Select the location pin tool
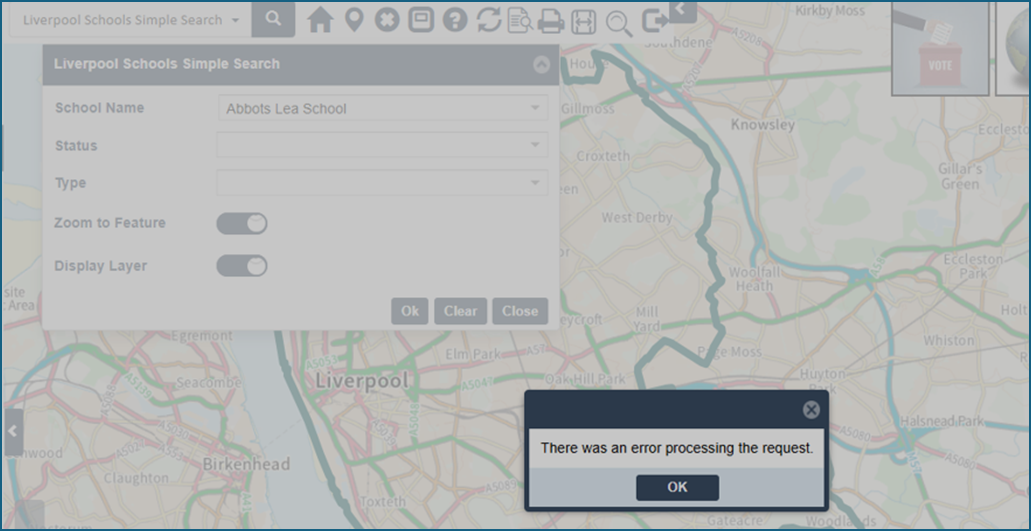Image resolution: width=1031 pixels, height=531 pixels. (354, 20)
